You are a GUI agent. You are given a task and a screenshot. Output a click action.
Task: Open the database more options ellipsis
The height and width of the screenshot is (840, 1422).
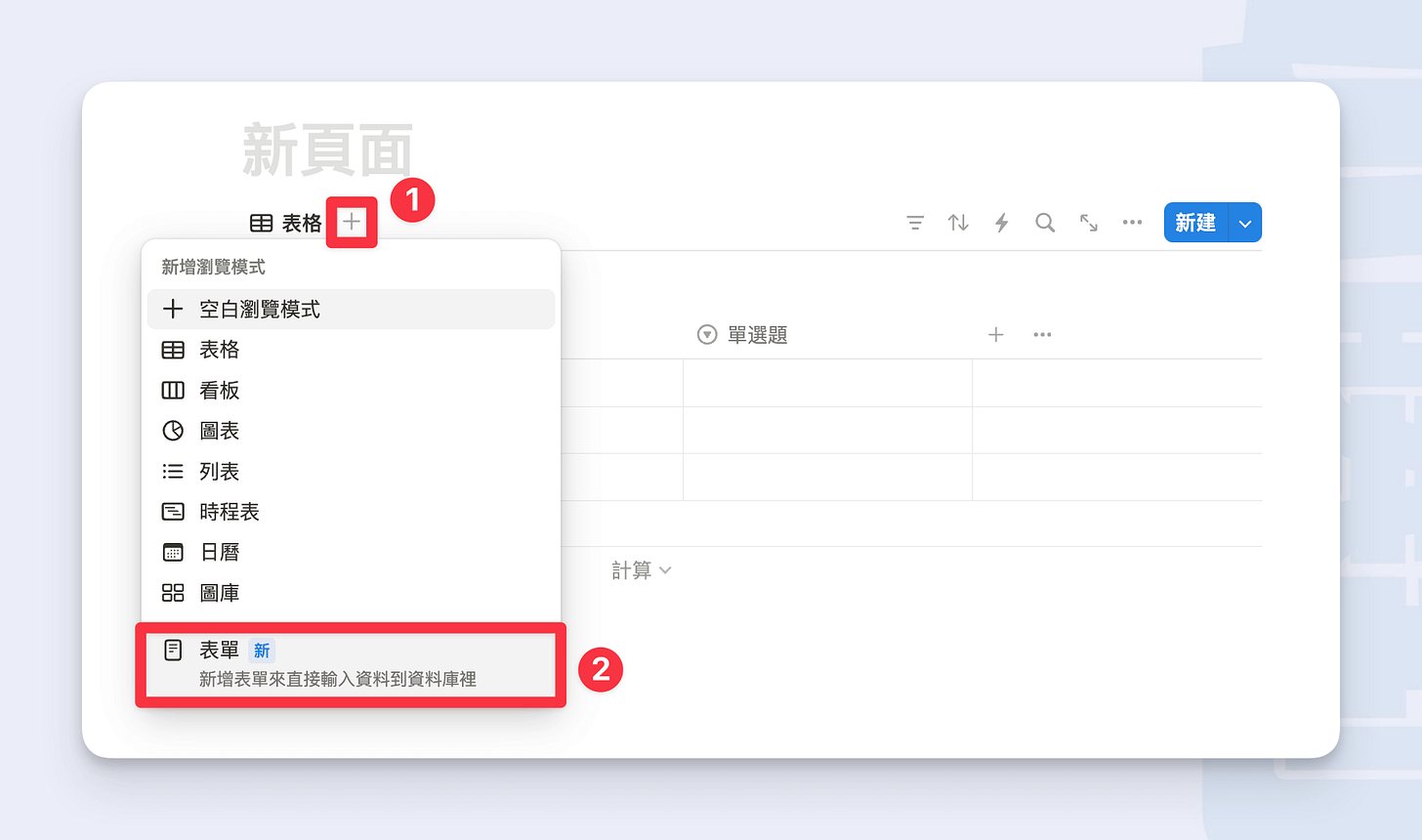point(1132,223)
